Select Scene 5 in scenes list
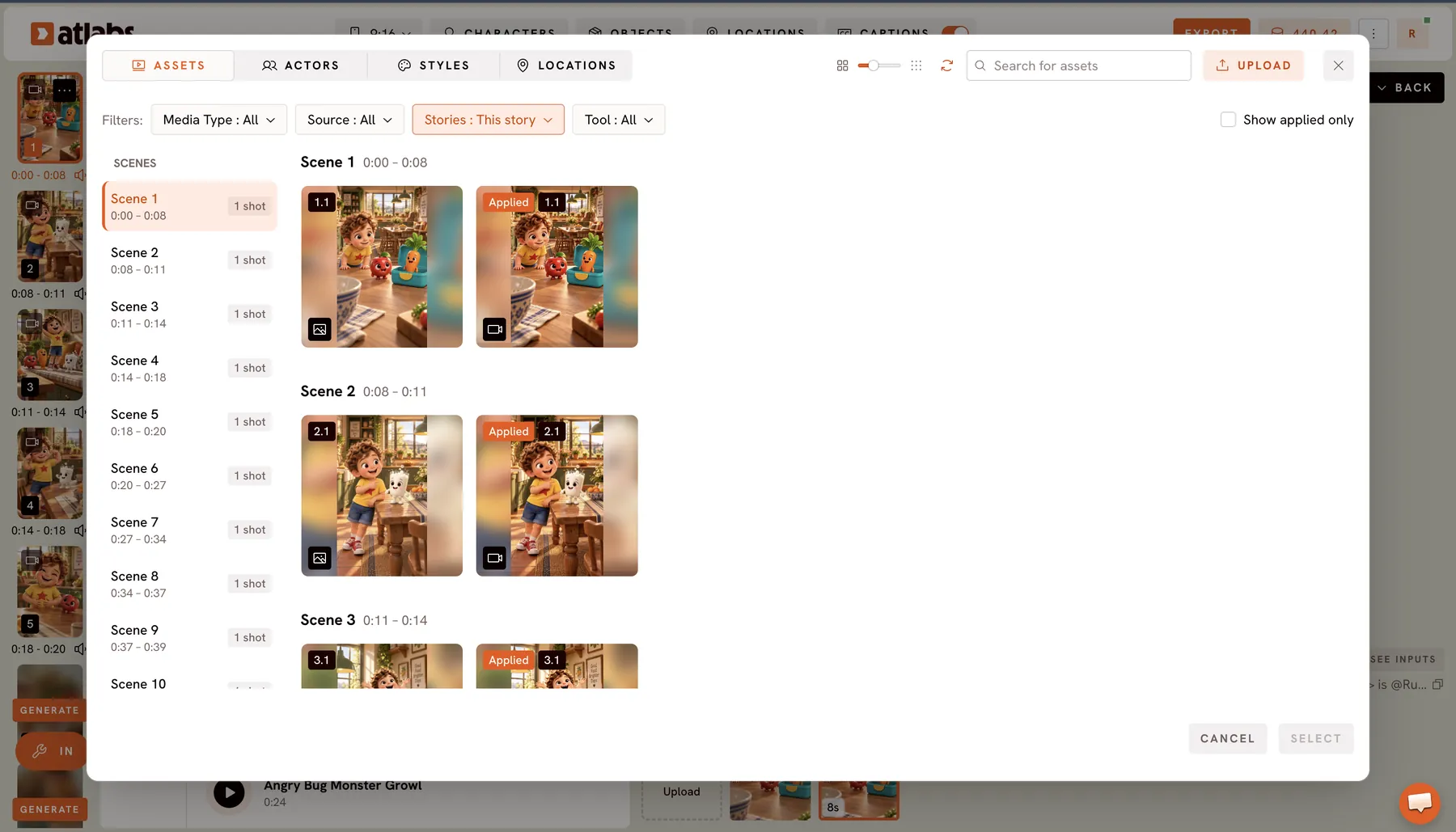 point(190,422)
